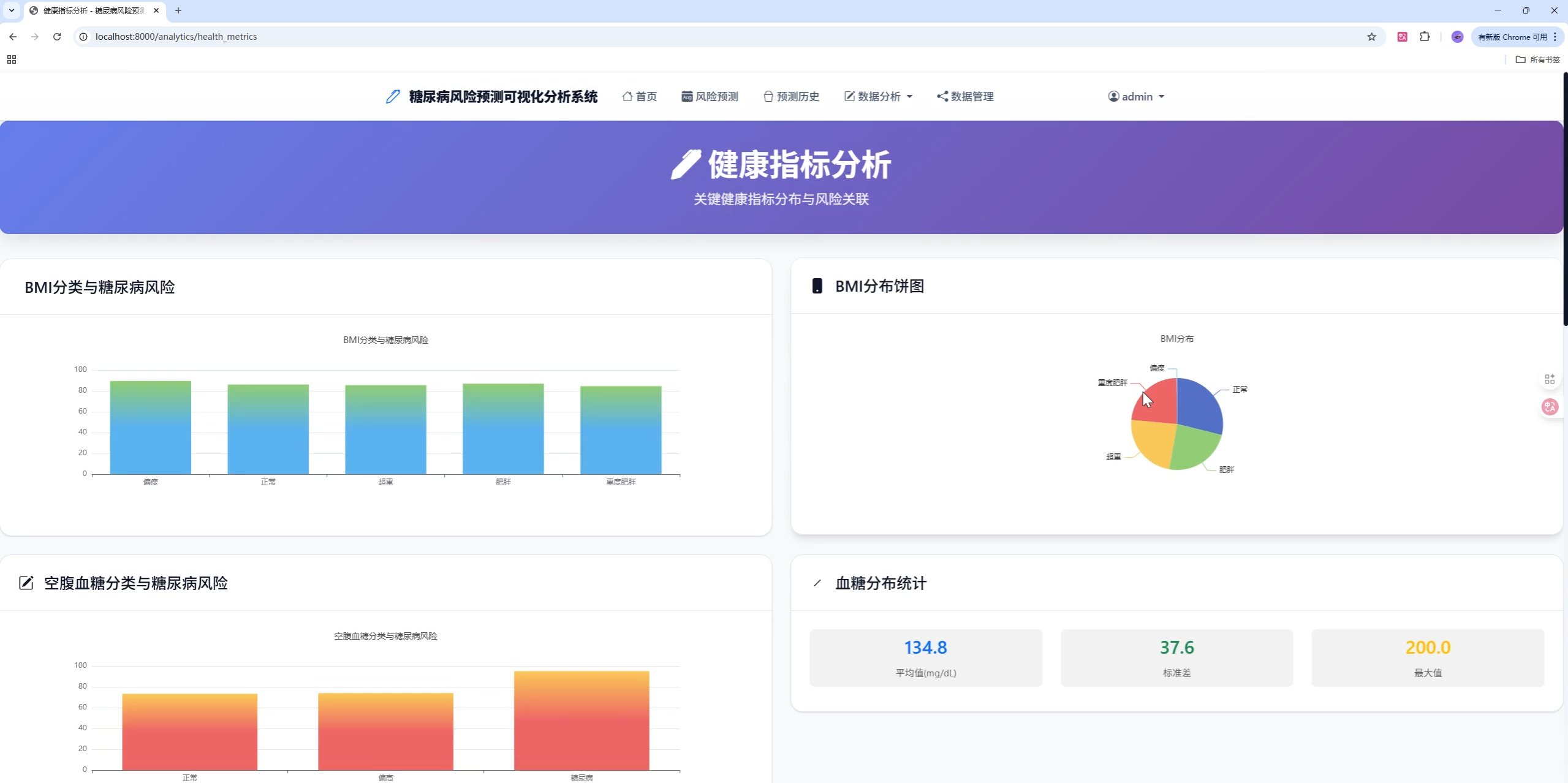Image resolution: width=1568 pixels, height=783 pixels.
Task: Click the pink translation bubble on the right
Action: tap(1550, 407)
